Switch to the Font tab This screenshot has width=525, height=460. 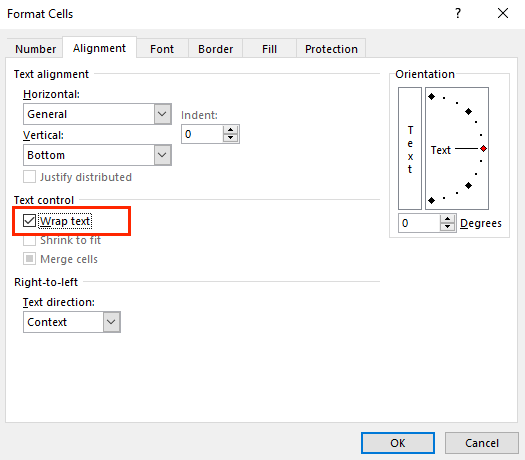(x=162, y=49)
